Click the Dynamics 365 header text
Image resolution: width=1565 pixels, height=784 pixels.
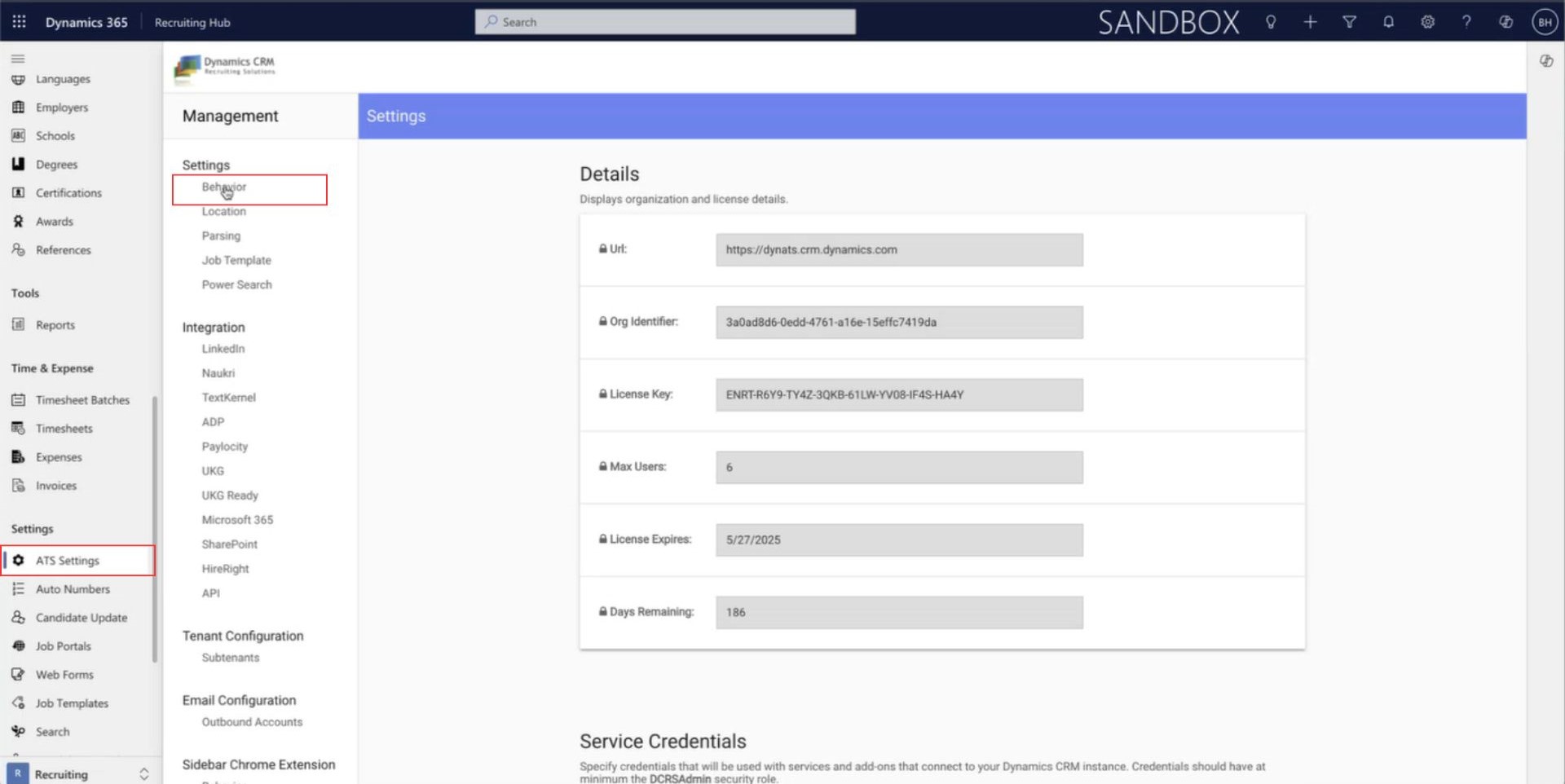click(x=86, y=23)
